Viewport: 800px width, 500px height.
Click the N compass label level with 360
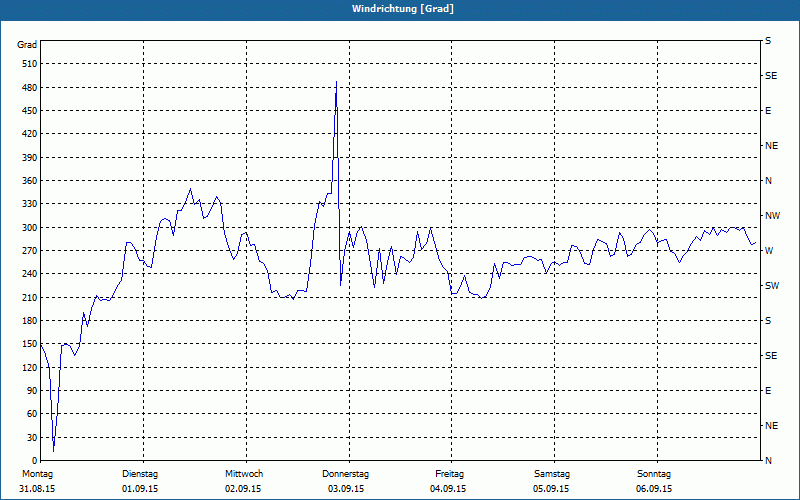[x=768, y=181]
